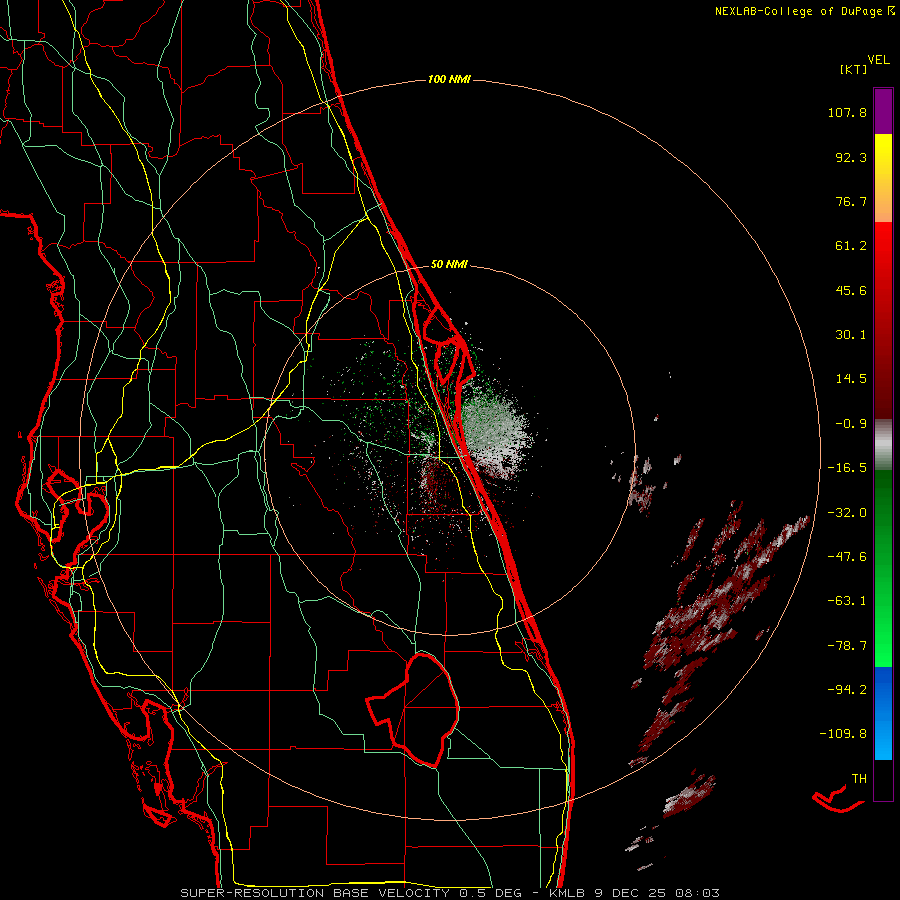Click the green segment of the velocity color bar
The image size is (900, 900).
[x=883, y=568]
